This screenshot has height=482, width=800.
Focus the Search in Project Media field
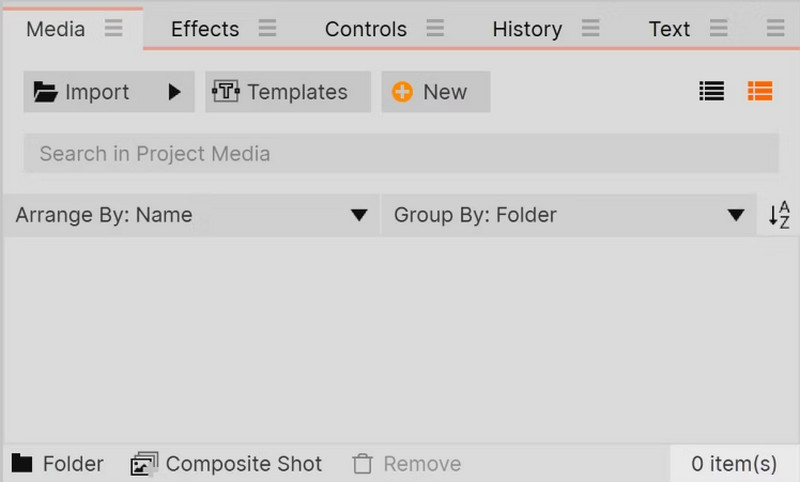[x=401, y=153]
